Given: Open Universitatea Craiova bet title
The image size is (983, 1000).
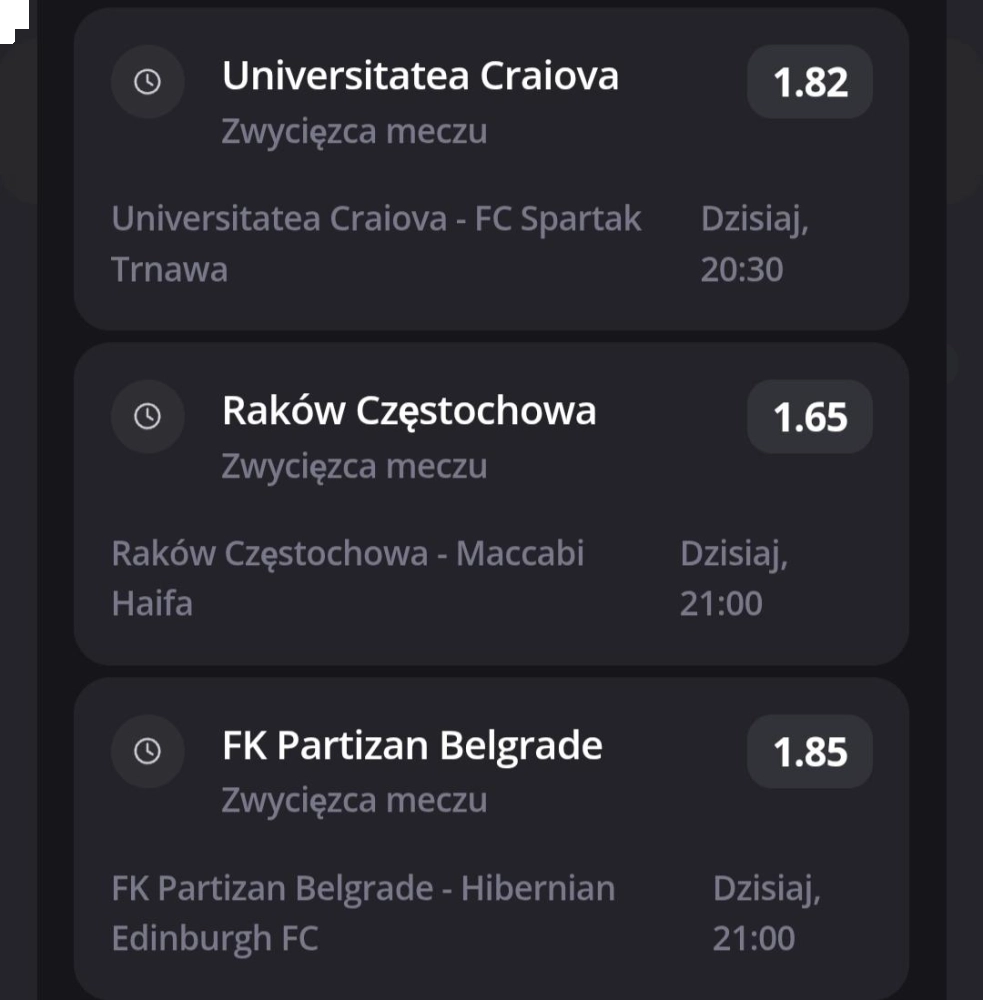Looking at the screenshot, I should [x=420, y=76].
